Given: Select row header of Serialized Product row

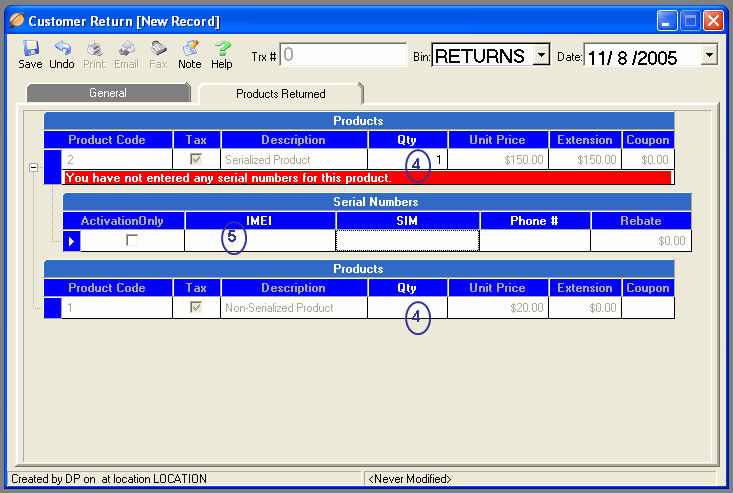Looking at the screenshot, I should click(x=52, y=167).
